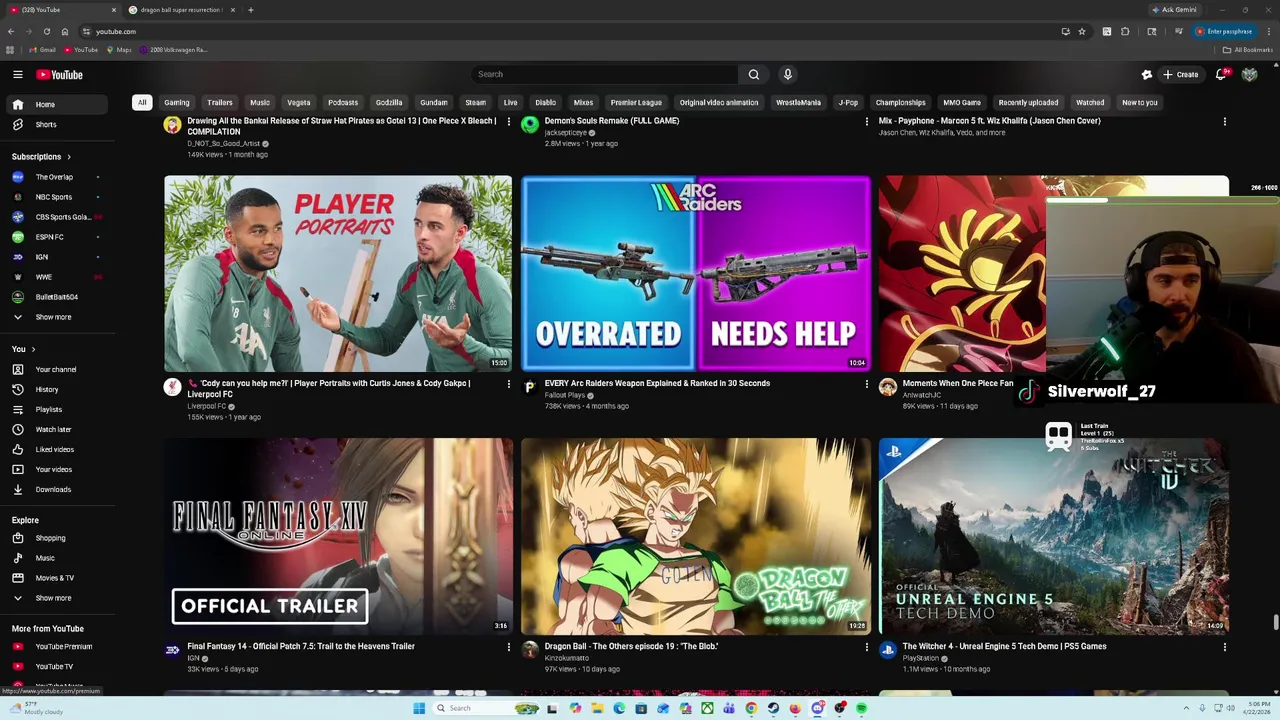Image resolution: width=1280 pixels, height=720 pixels.
Task: Go to Home in the sidebar
Action: point(57,104)
